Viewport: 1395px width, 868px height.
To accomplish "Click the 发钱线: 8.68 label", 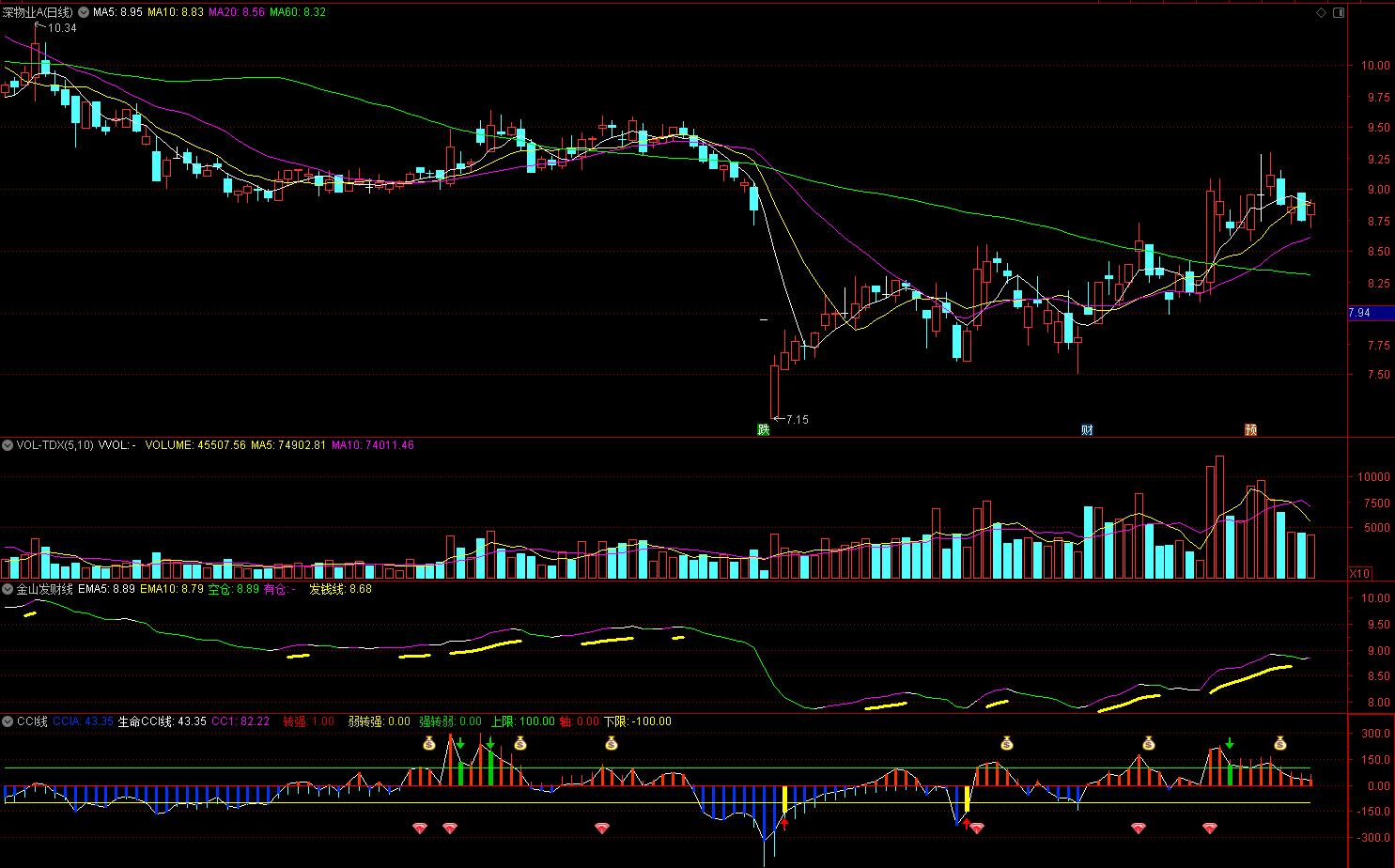I will [x=341, y=589].
